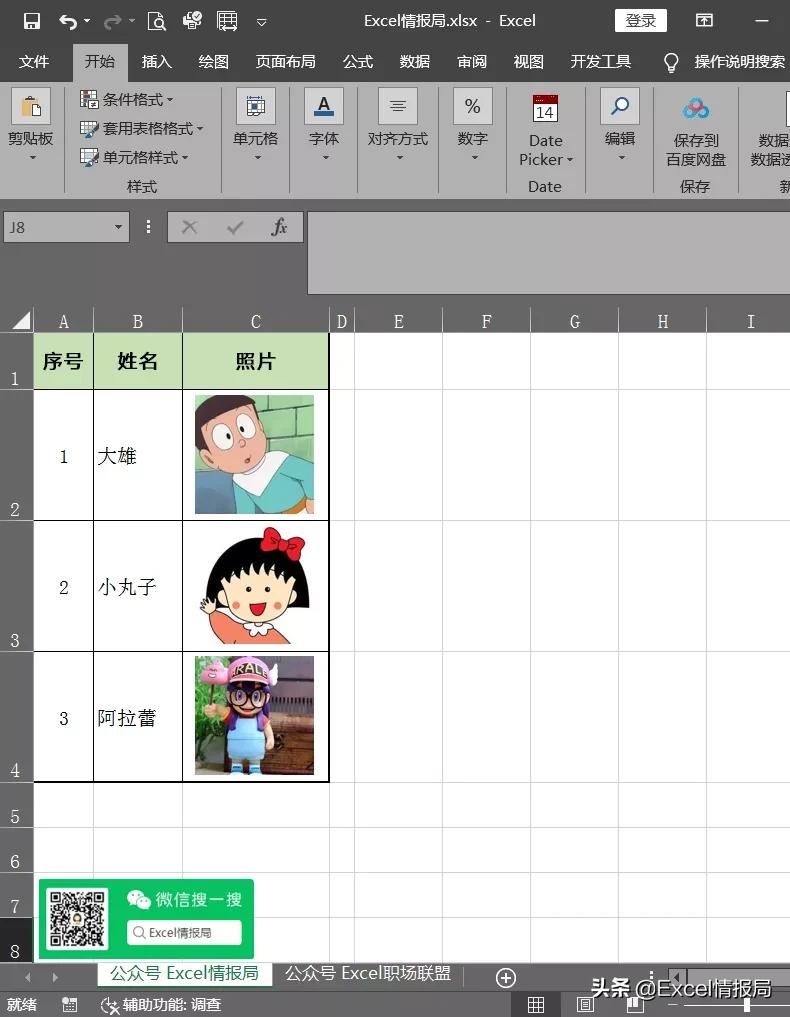The width and height of the screenshot is (790, 1017).
Task: Switch to the 审阅 ribbon tab
Action: tap(472, 62)
